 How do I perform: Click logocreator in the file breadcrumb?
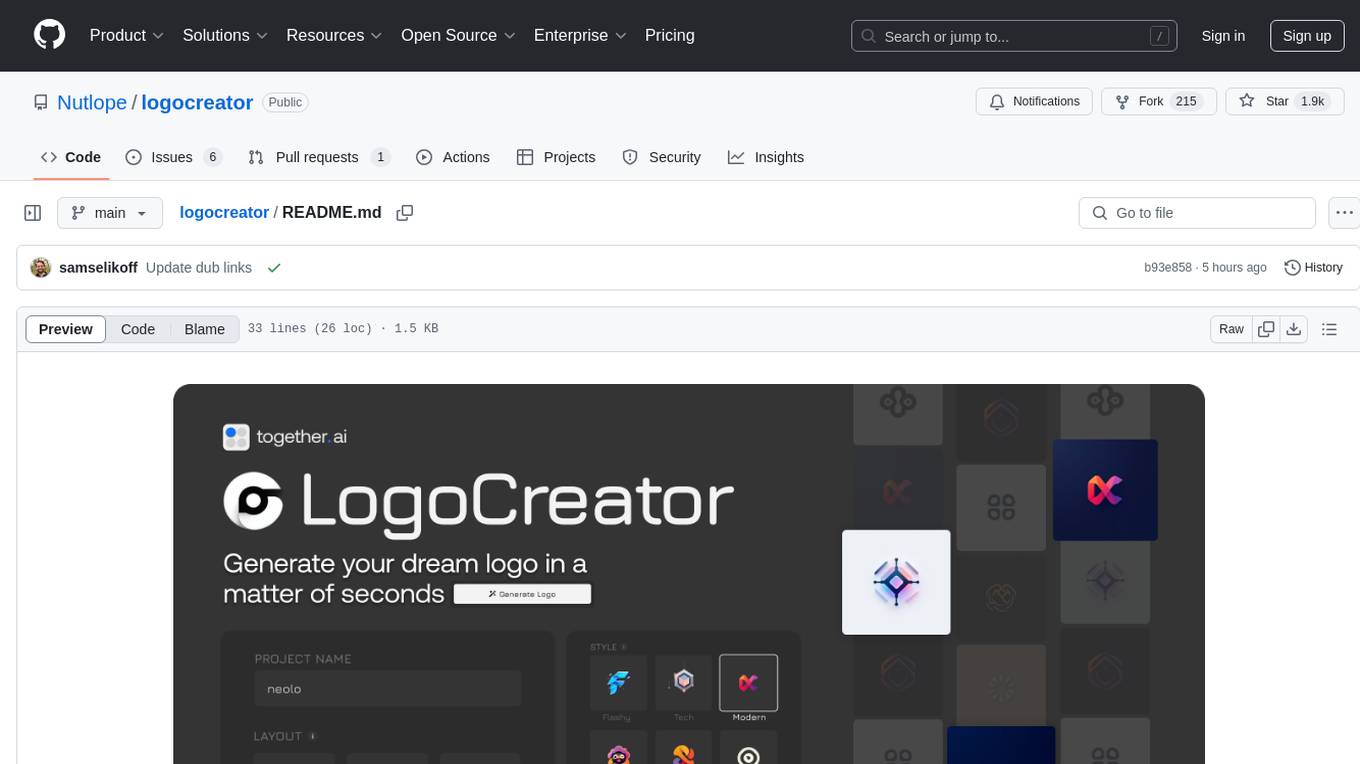pos(224,212)
